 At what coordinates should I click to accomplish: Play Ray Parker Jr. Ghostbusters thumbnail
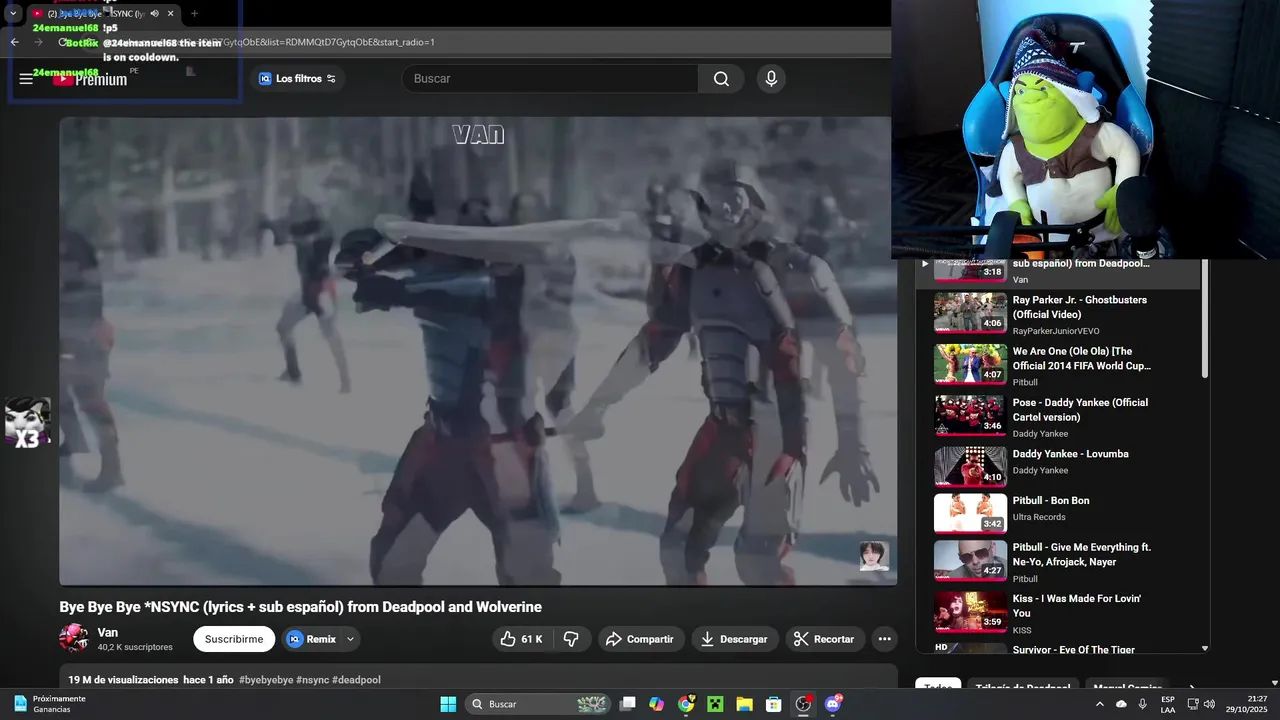[970, 312]
